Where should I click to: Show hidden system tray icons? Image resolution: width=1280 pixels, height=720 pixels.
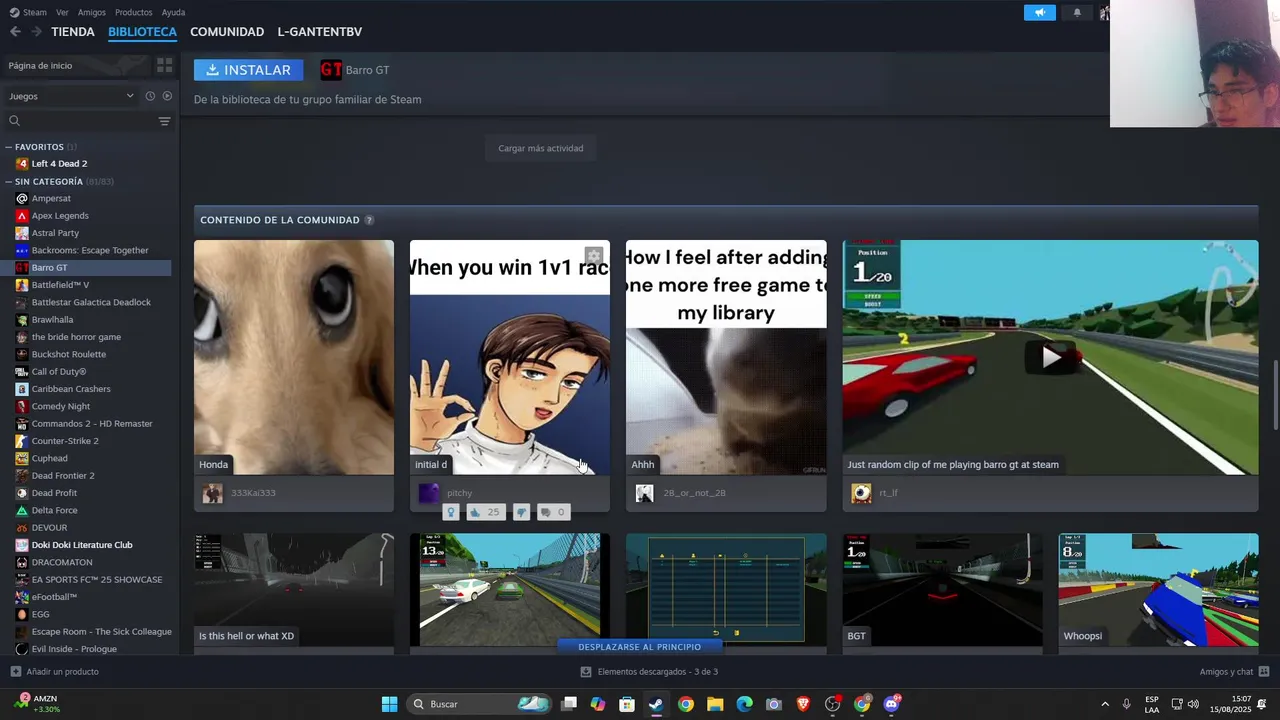[1105, 704]
